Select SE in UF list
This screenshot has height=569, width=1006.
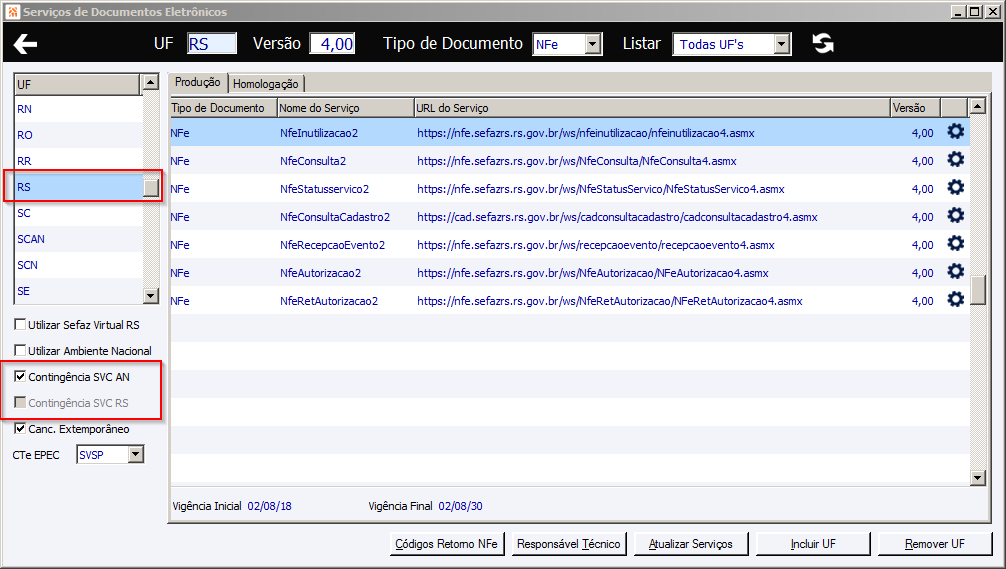click(x=78, y=291)
